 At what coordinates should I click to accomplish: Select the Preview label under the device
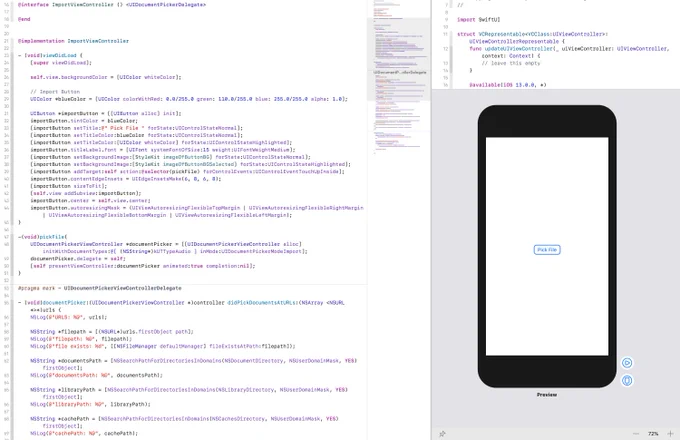[547, 394]
